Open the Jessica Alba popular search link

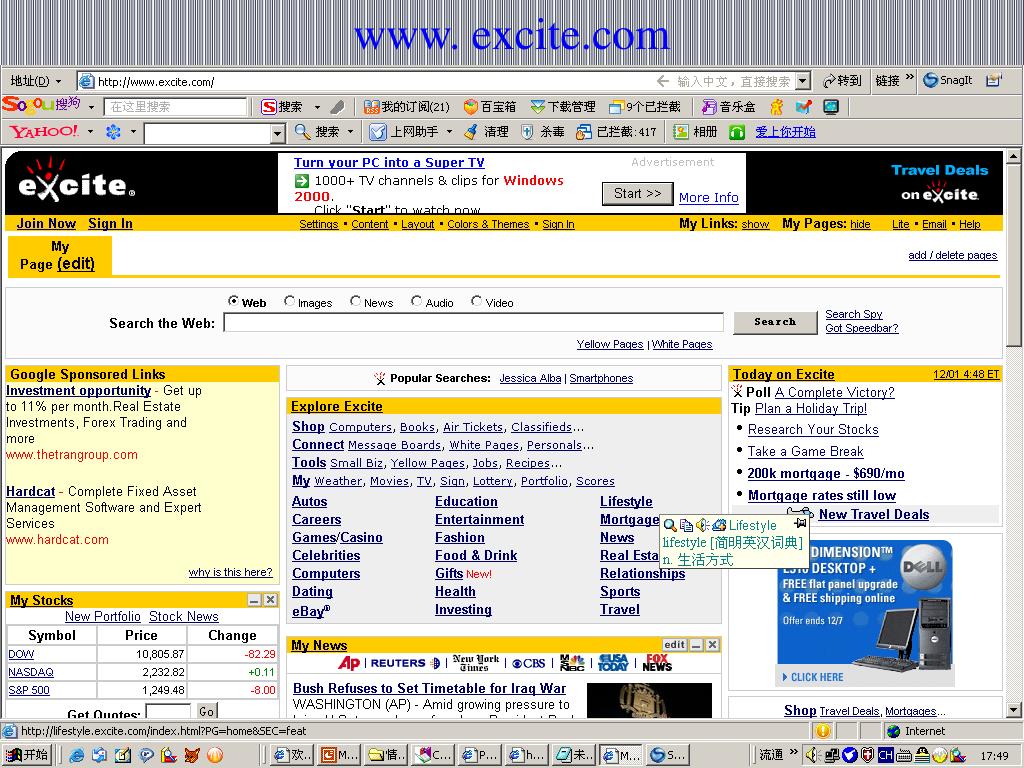point(530,378)
